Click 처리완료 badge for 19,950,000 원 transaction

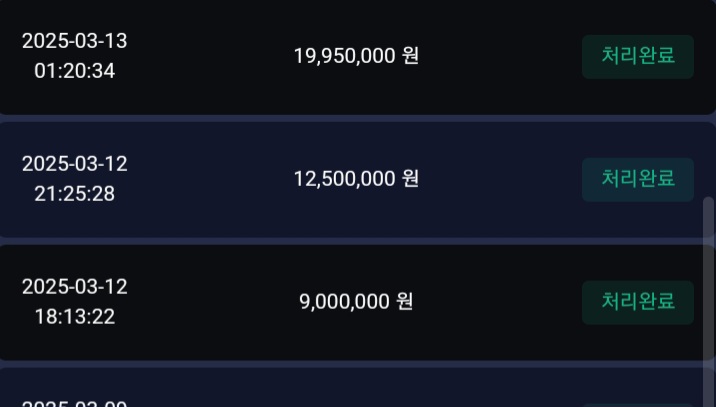637,56
